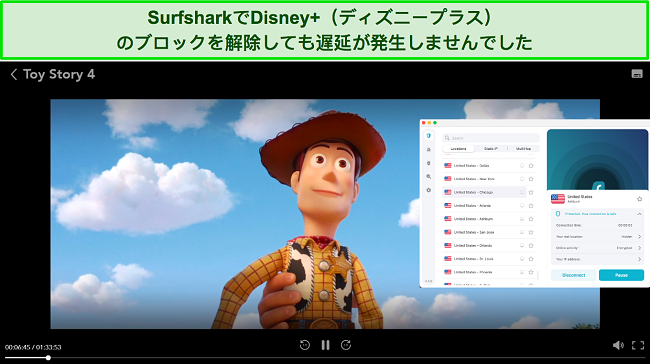Viewport: 650px width, 364px height.
Task: Click the server load icon for San Jose
Action: click(522, 232)
